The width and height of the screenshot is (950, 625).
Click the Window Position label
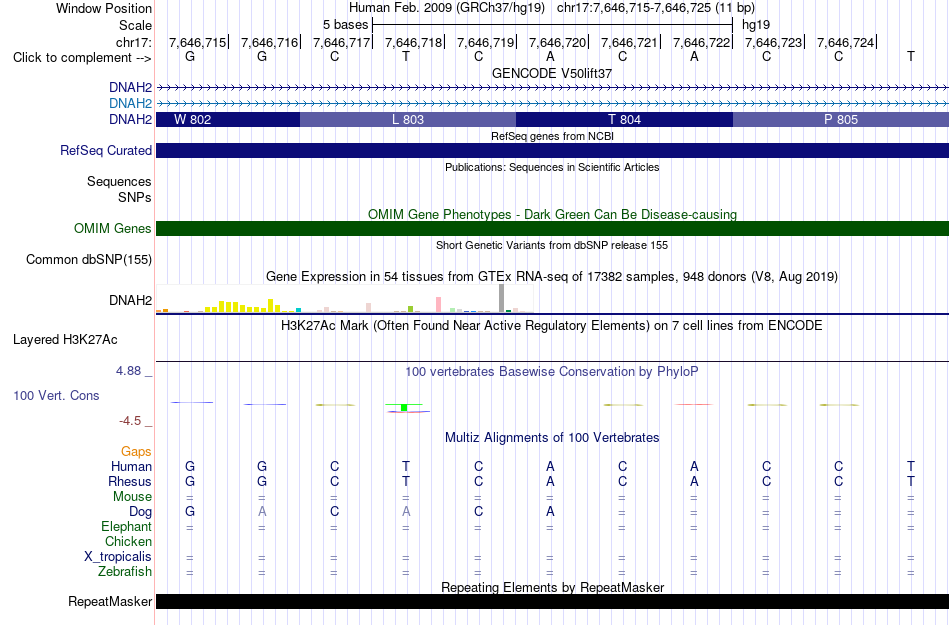[x=104, y=8]
